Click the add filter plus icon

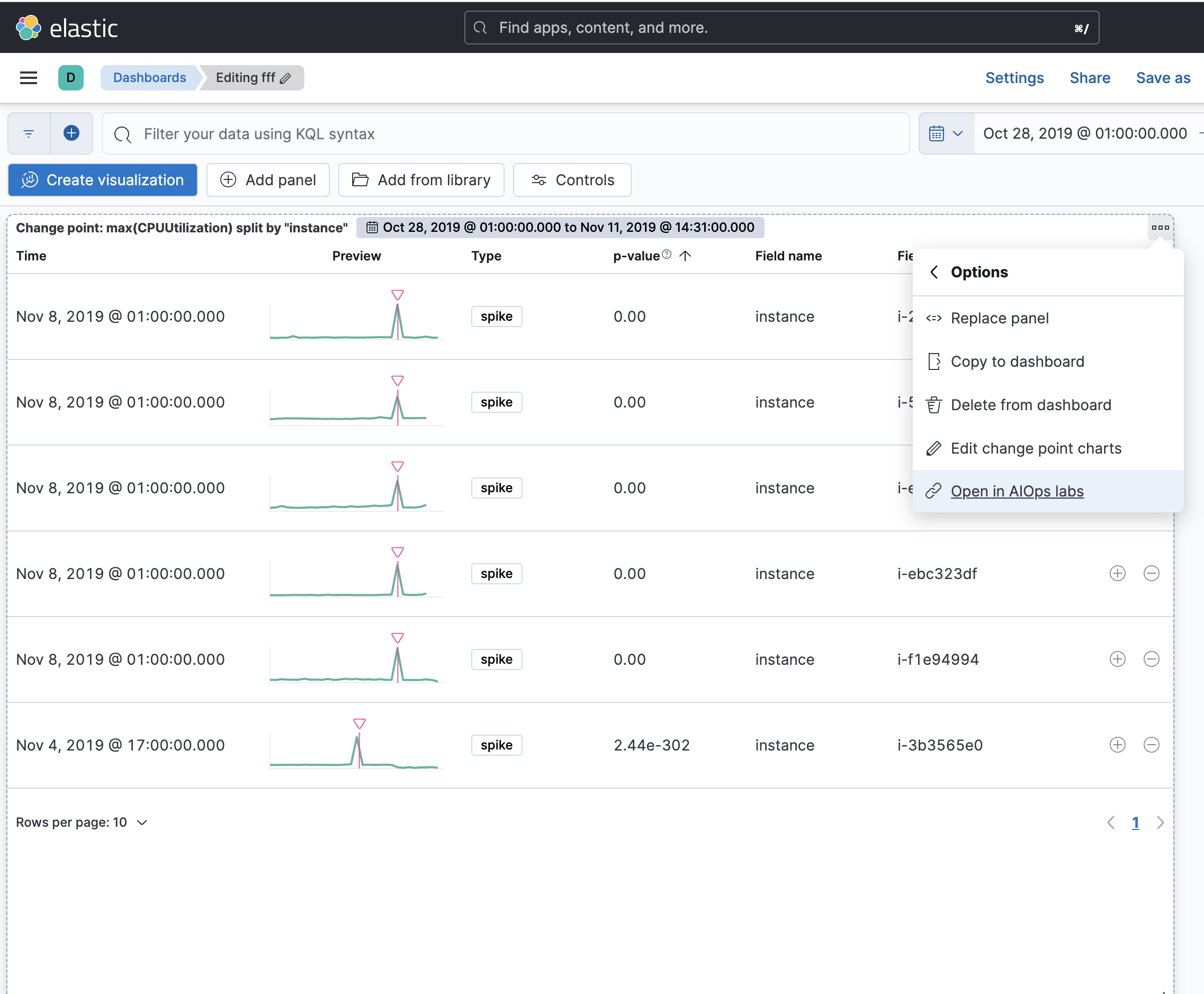(71, 133)
